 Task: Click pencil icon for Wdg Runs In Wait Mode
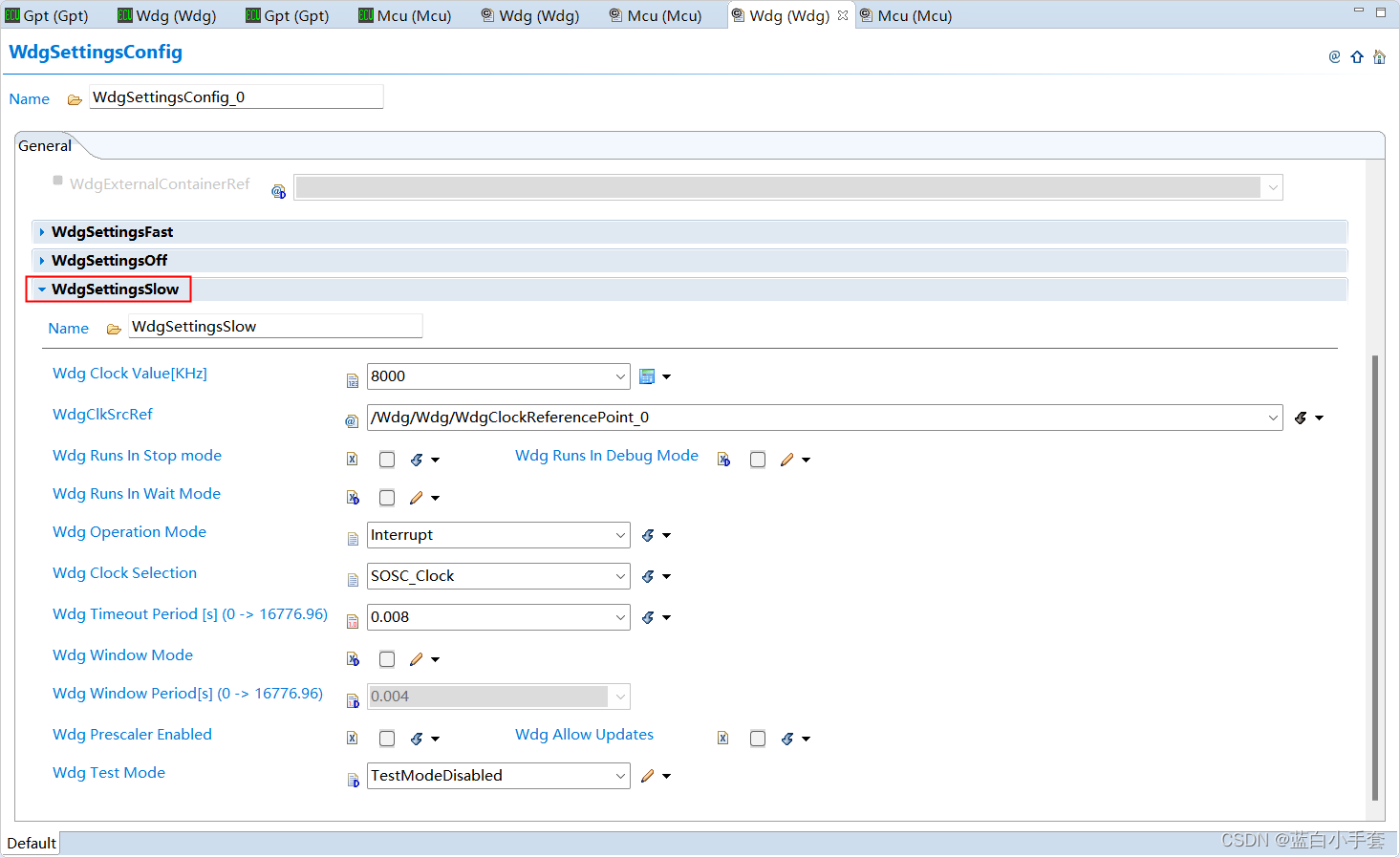(417, 498)
